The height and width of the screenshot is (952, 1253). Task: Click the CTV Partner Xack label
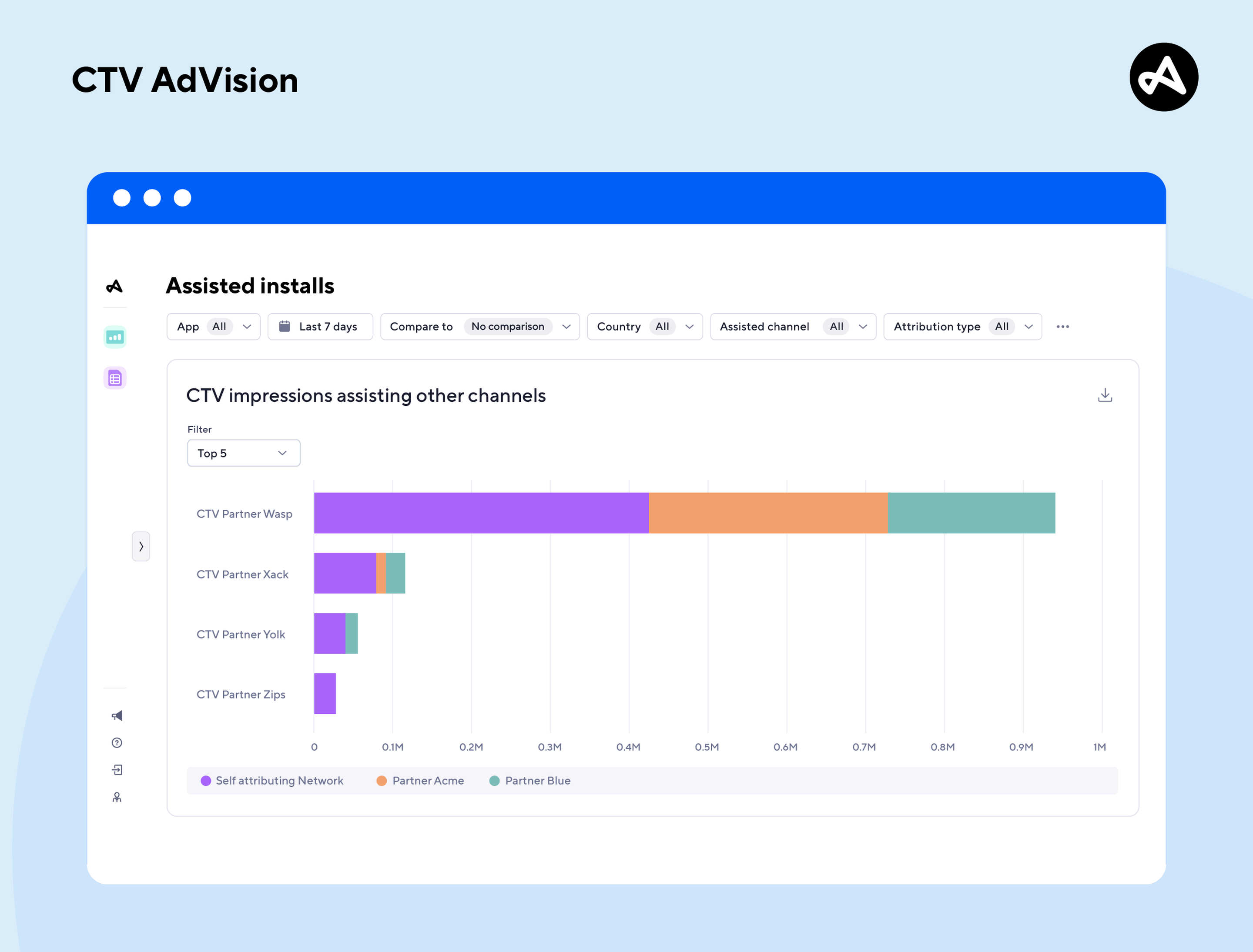tap(243, 574)
